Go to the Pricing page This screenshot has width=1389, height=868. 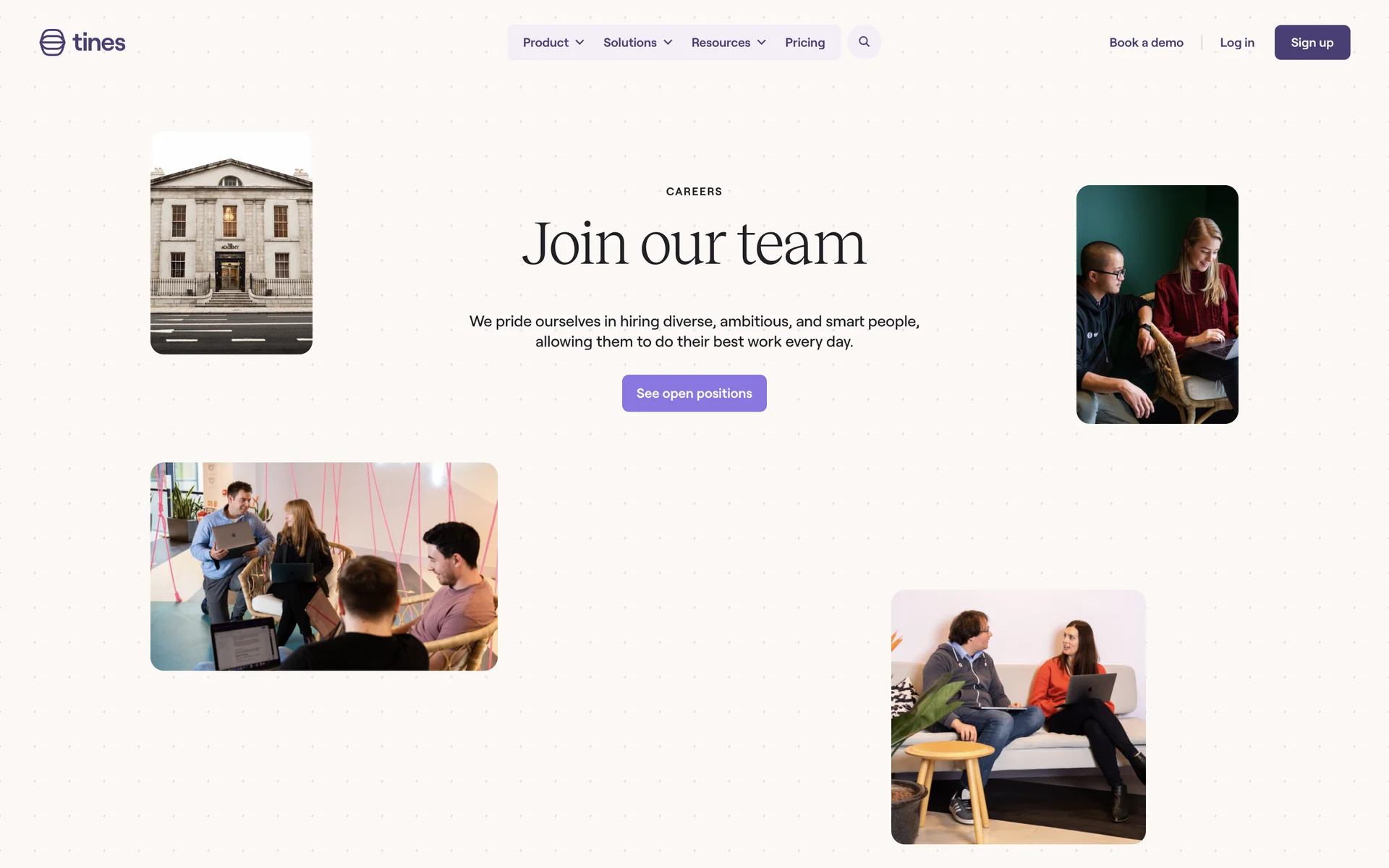click(804, 43)
